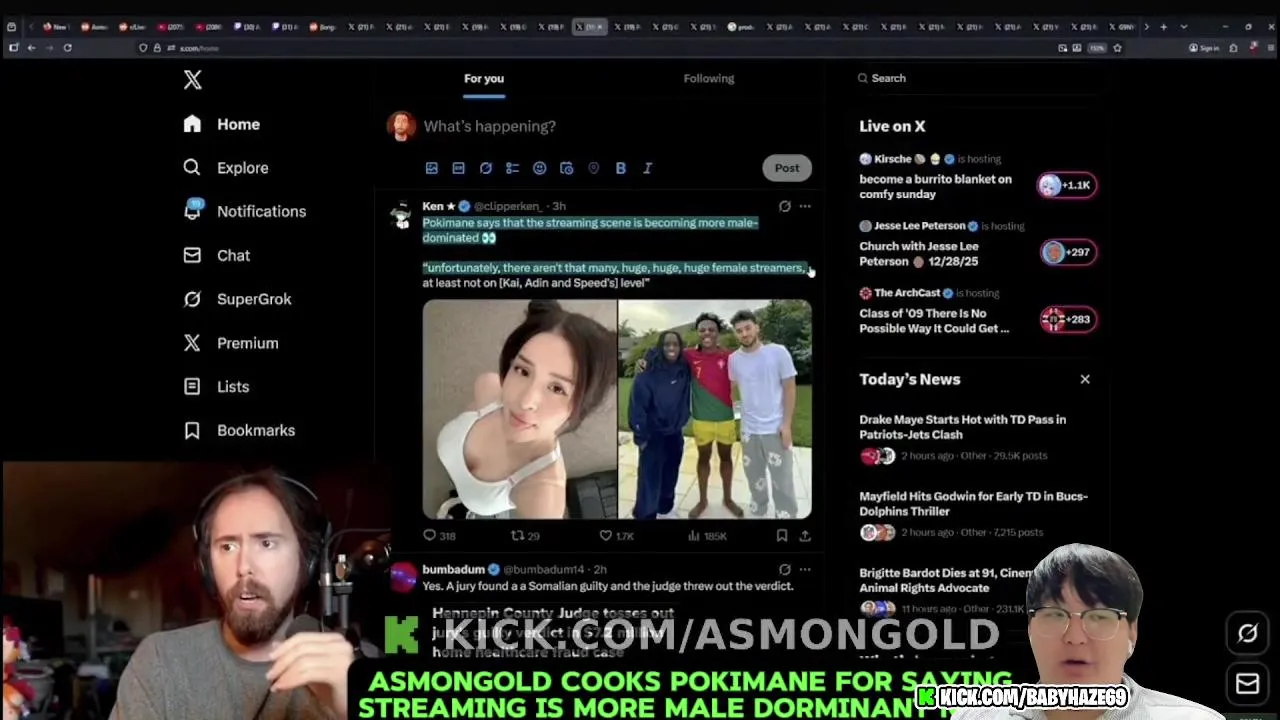The width and height of the screenshot is (1280, 720).
Task: Click the Grok icon on Ken's post
Action: 784,206
